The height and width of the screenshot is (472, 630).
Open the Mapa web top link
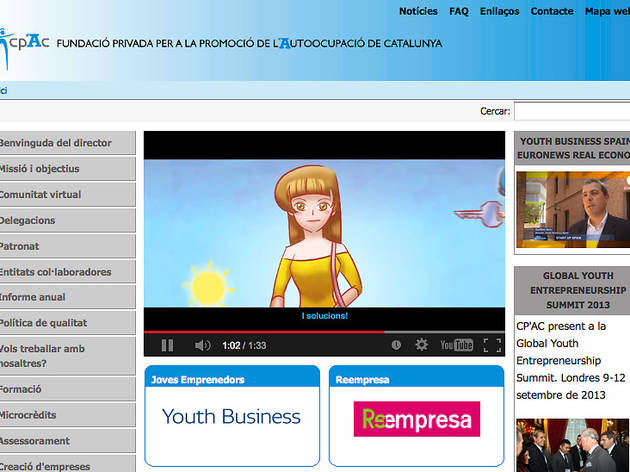[x=607, y=11]
